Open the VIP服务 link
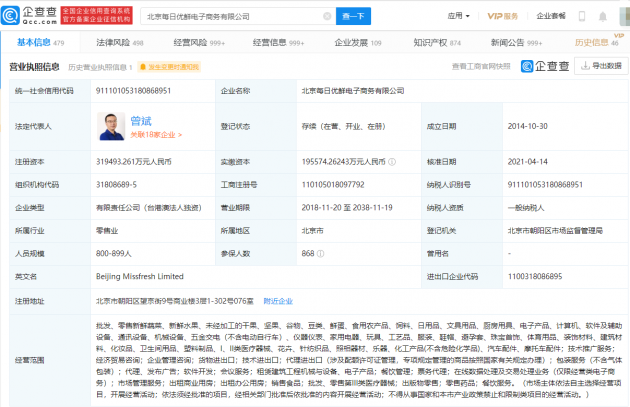Viewport: 630px width, 407px height. point(503,16)
